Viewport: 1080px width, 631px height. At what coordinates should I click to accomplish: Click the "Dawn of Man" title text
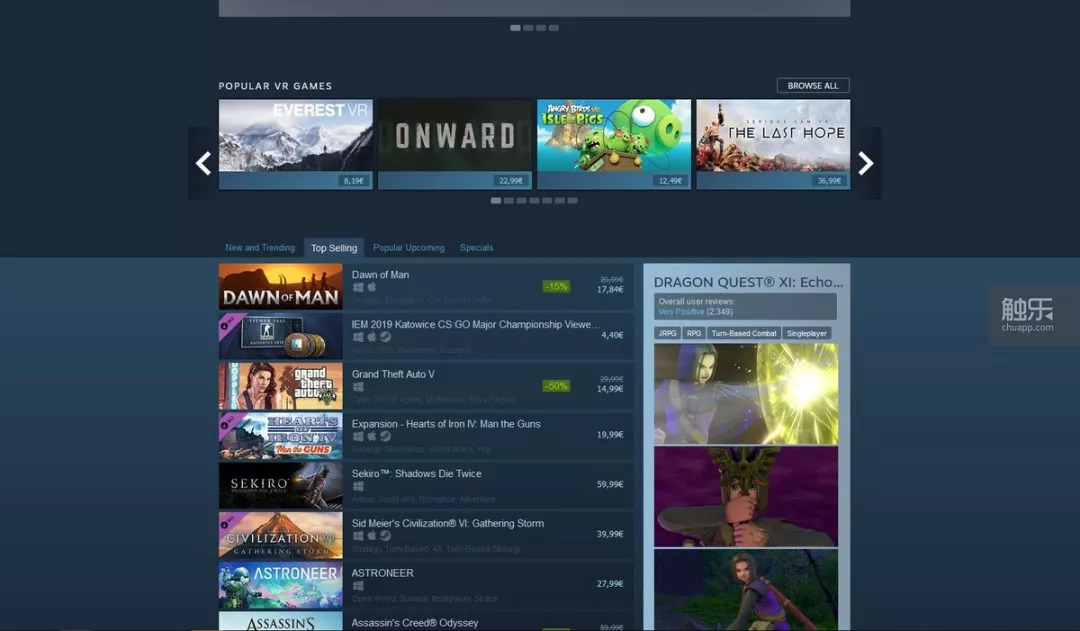(380, 275)
